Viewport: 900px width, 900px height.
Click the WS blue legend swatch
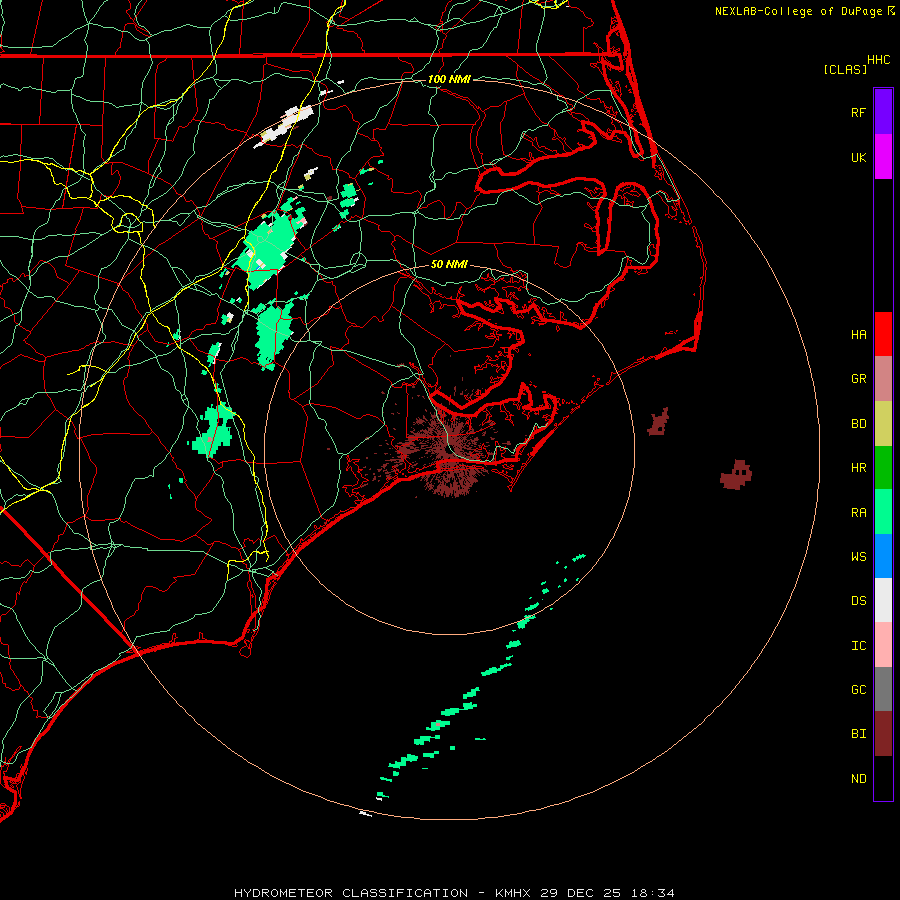pos(883,556)
